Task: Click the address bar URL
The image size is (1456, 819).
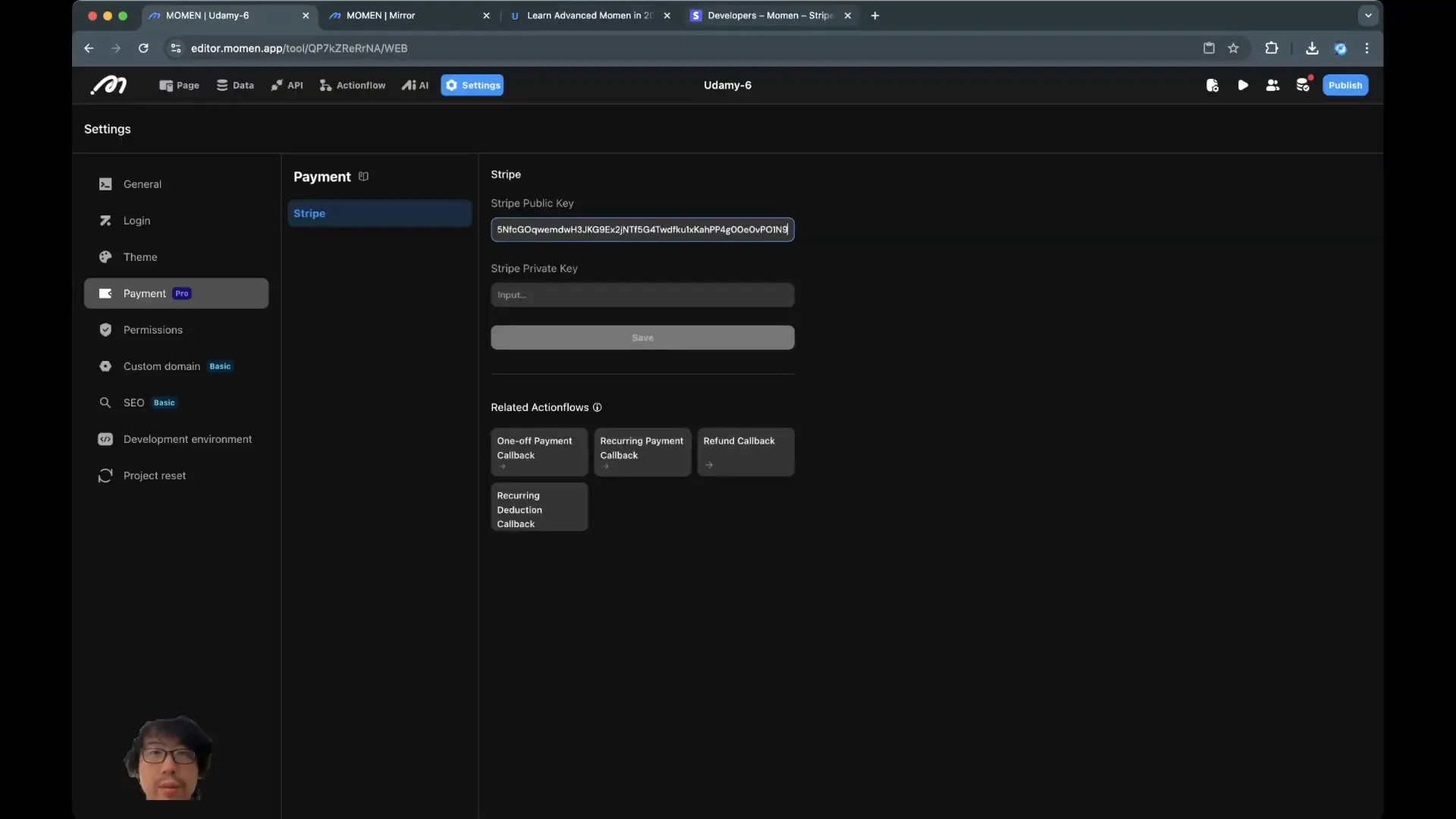Action: pos(299,48)
